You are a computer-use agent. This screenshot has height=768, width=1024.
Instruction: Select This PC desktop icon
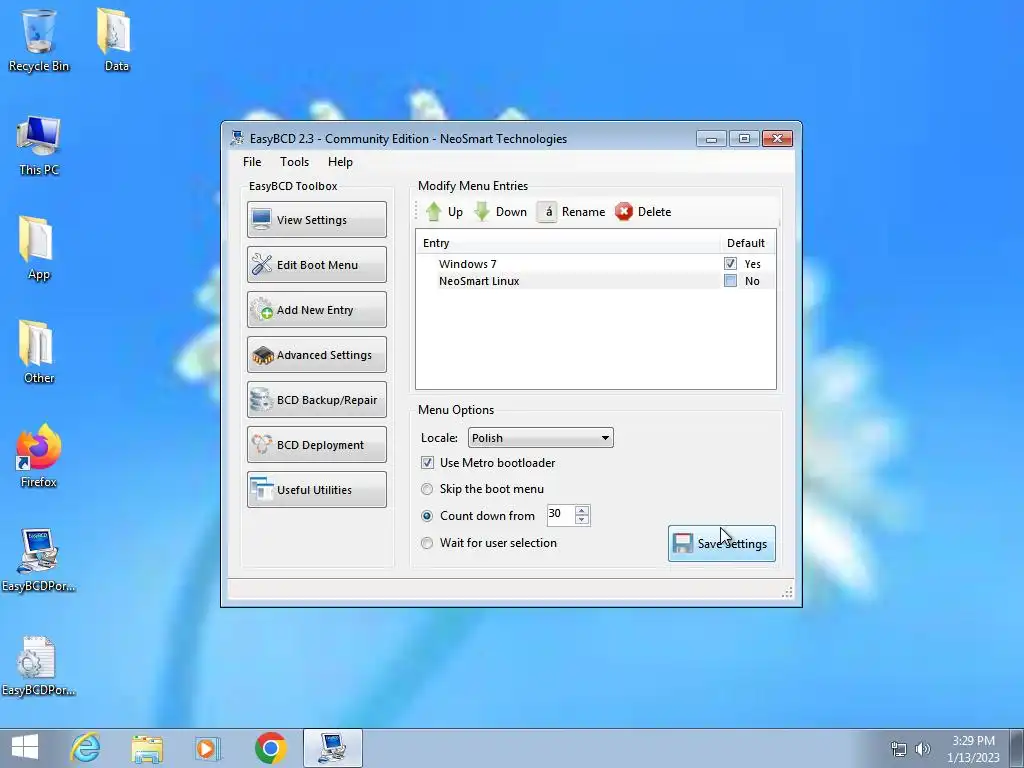tap(39, 146)
